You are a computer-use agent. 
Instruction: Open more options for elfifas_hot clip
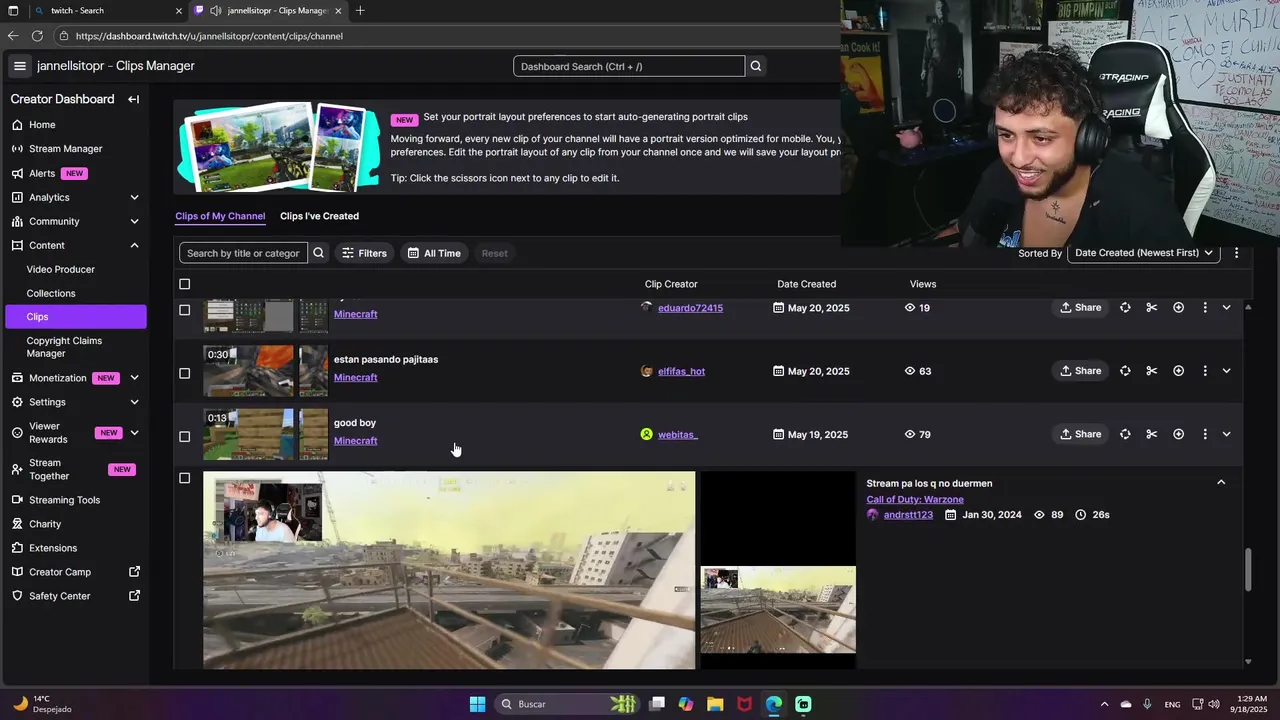point(1204,371)
